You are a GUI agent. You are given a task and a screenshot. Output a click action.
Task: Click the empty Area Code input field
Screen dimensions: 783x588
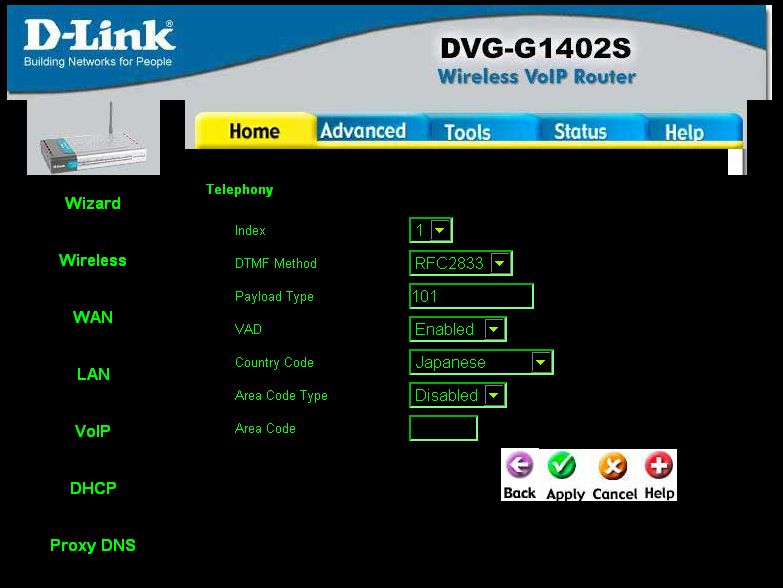(x=443, y=428)
